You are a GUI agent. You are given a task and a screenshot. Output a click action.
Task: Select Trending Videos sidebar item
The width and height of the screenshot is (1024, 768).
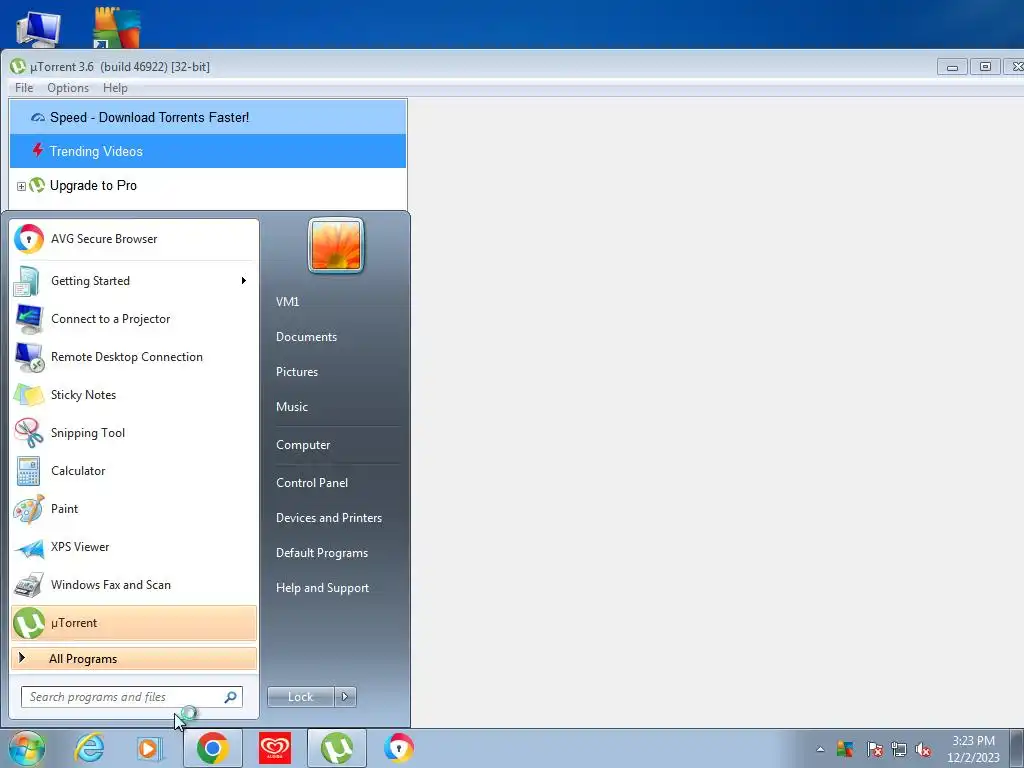(x=208, y=152)
